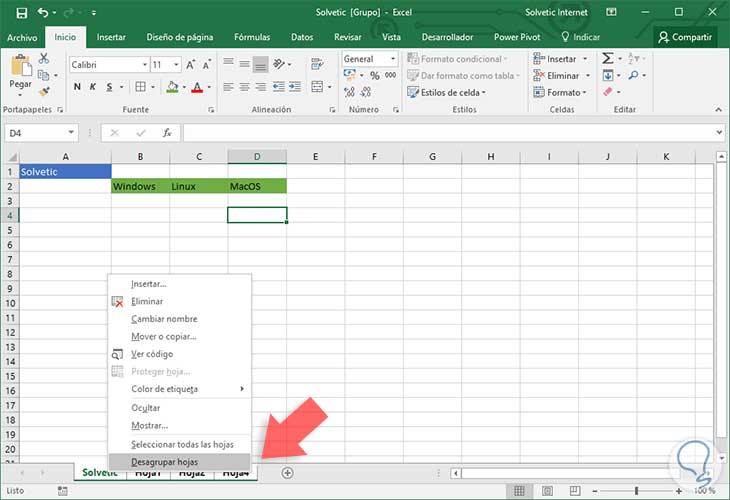Open Find and select magnifier
The width and height of the screenshot is (730, 500).
(x=633, y=75)
